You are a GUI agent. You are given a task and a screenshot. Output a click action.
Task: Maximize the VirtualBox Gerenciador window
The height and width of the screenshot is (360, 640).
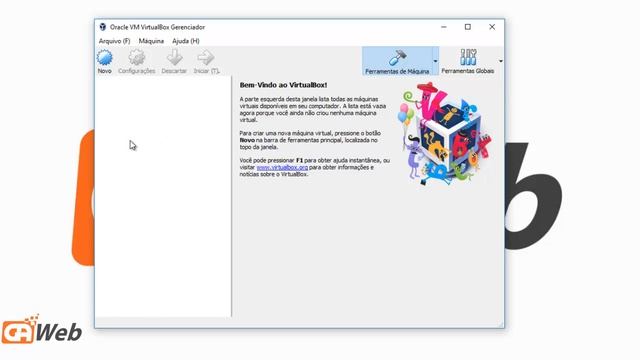[468, 27]
